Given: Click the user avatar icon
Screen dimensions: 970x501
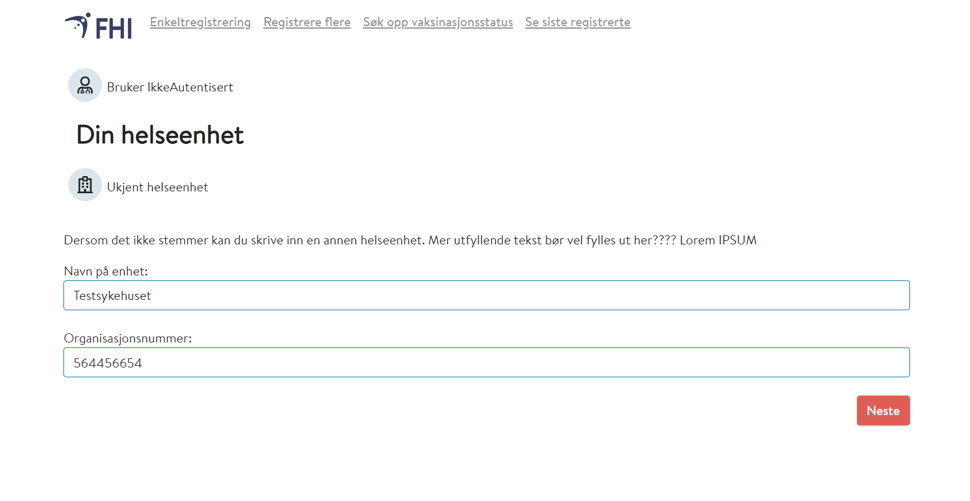Looking at the screenshot, I should tap(85, 86).
